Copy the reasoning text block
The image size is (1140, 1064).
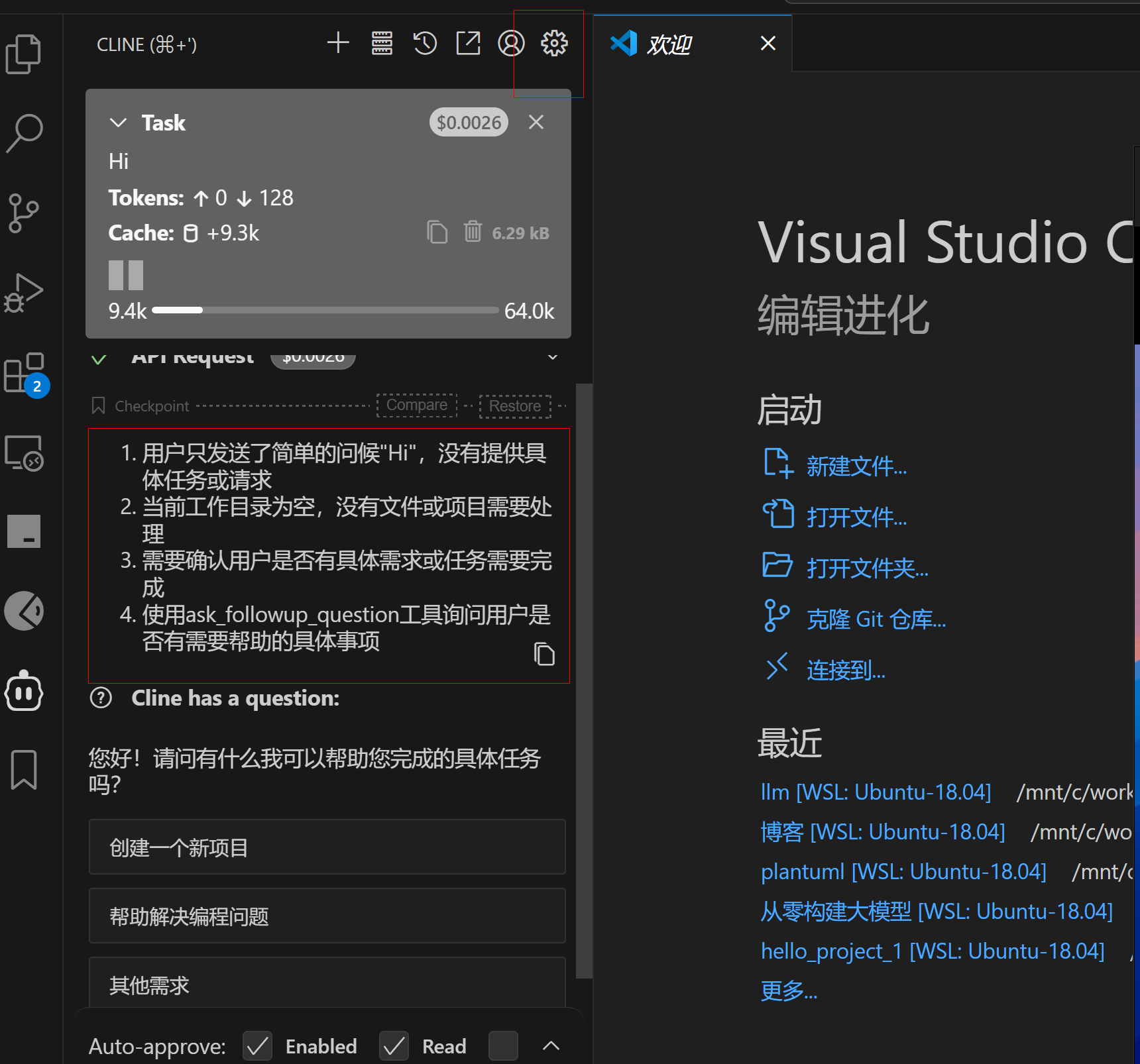544,654
